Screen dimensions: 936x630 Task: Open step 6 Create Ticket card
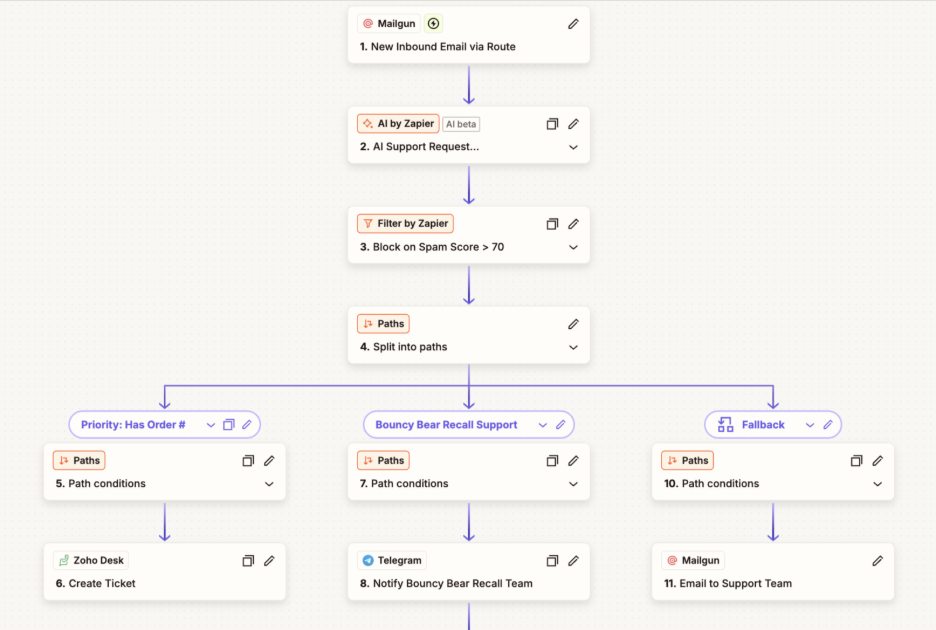click(x=130, y=583)
